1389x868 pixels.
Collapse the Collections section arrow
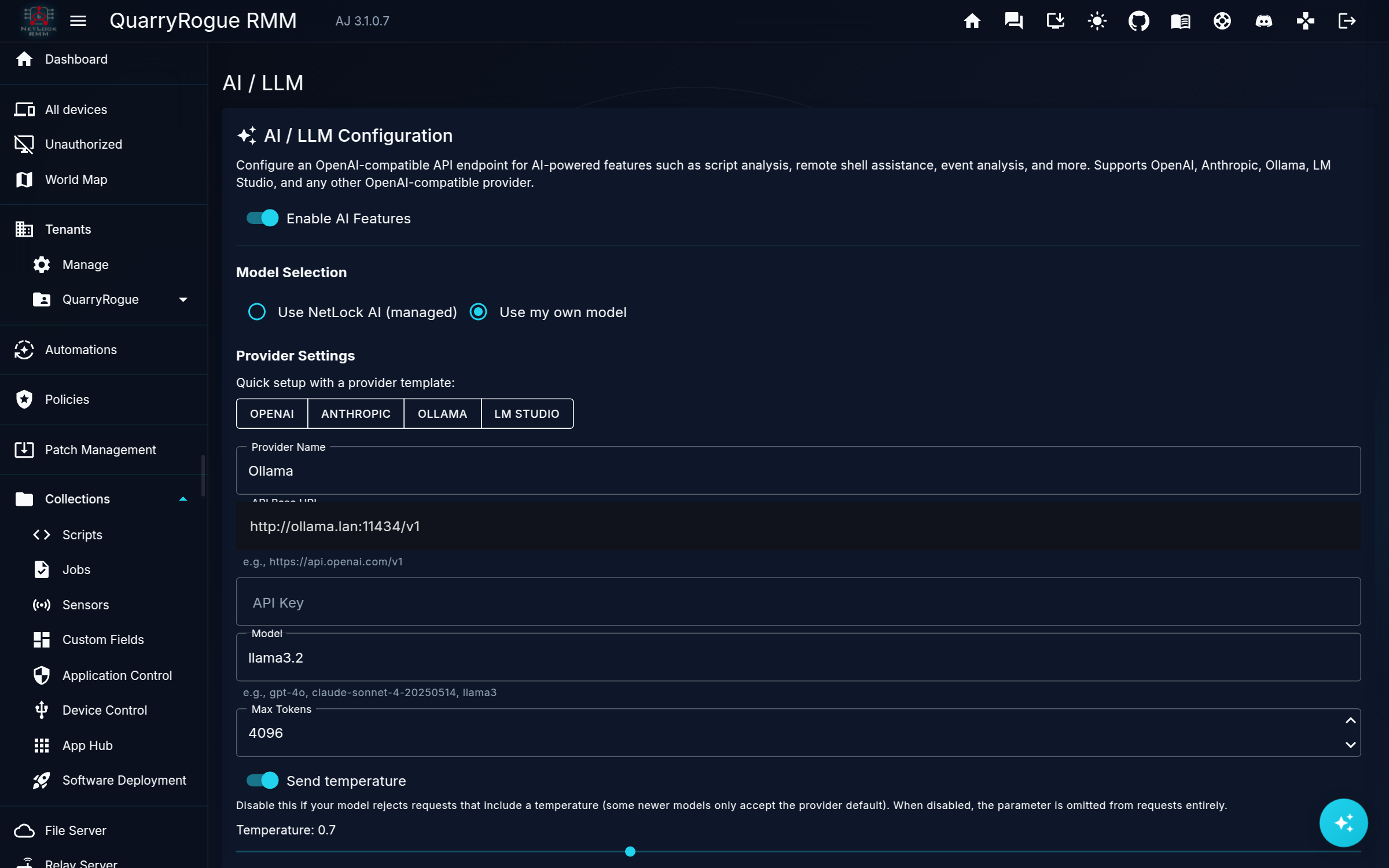tap(183, 499)
